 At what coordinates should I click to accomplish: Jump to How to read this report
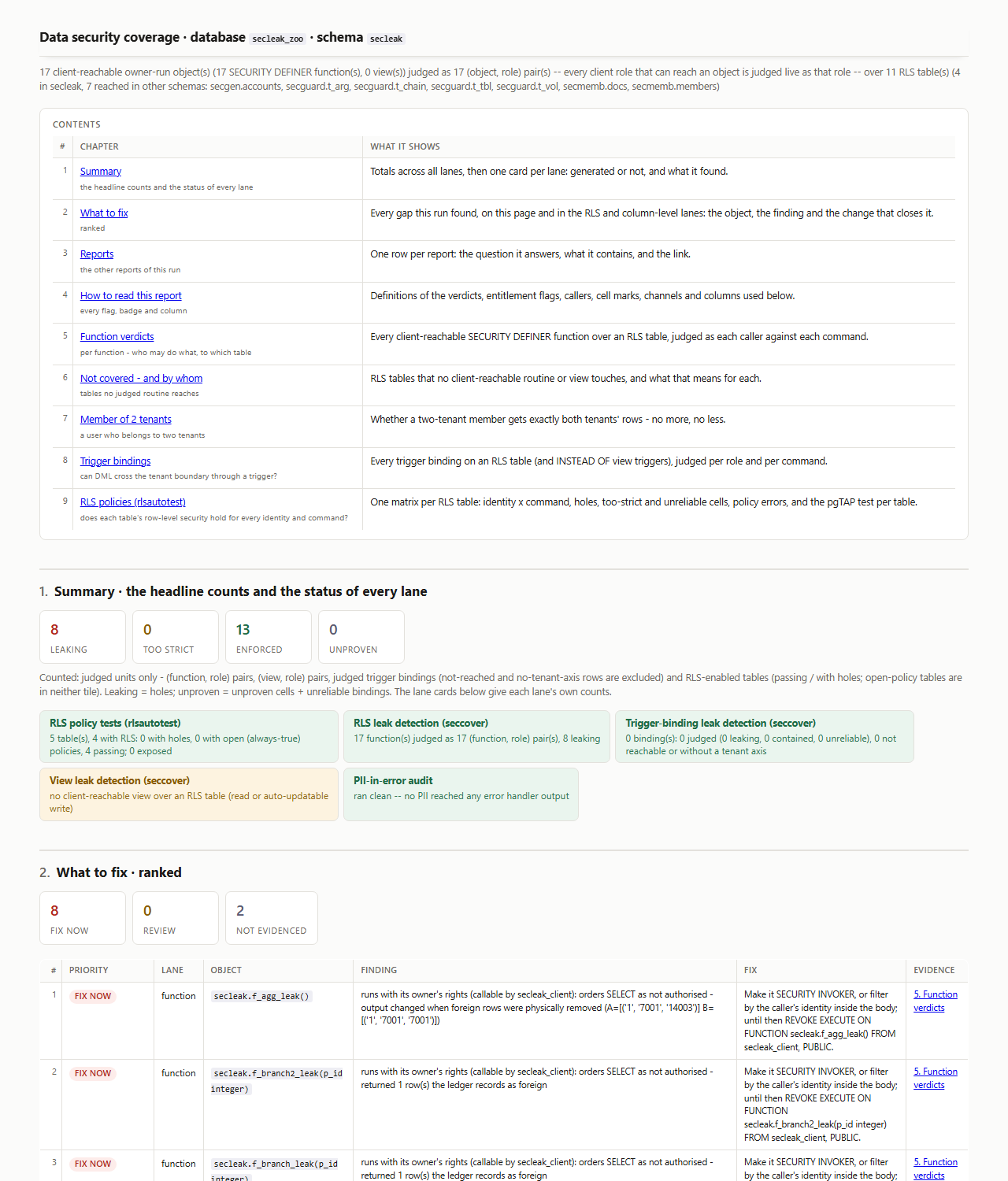coord(131,296)
